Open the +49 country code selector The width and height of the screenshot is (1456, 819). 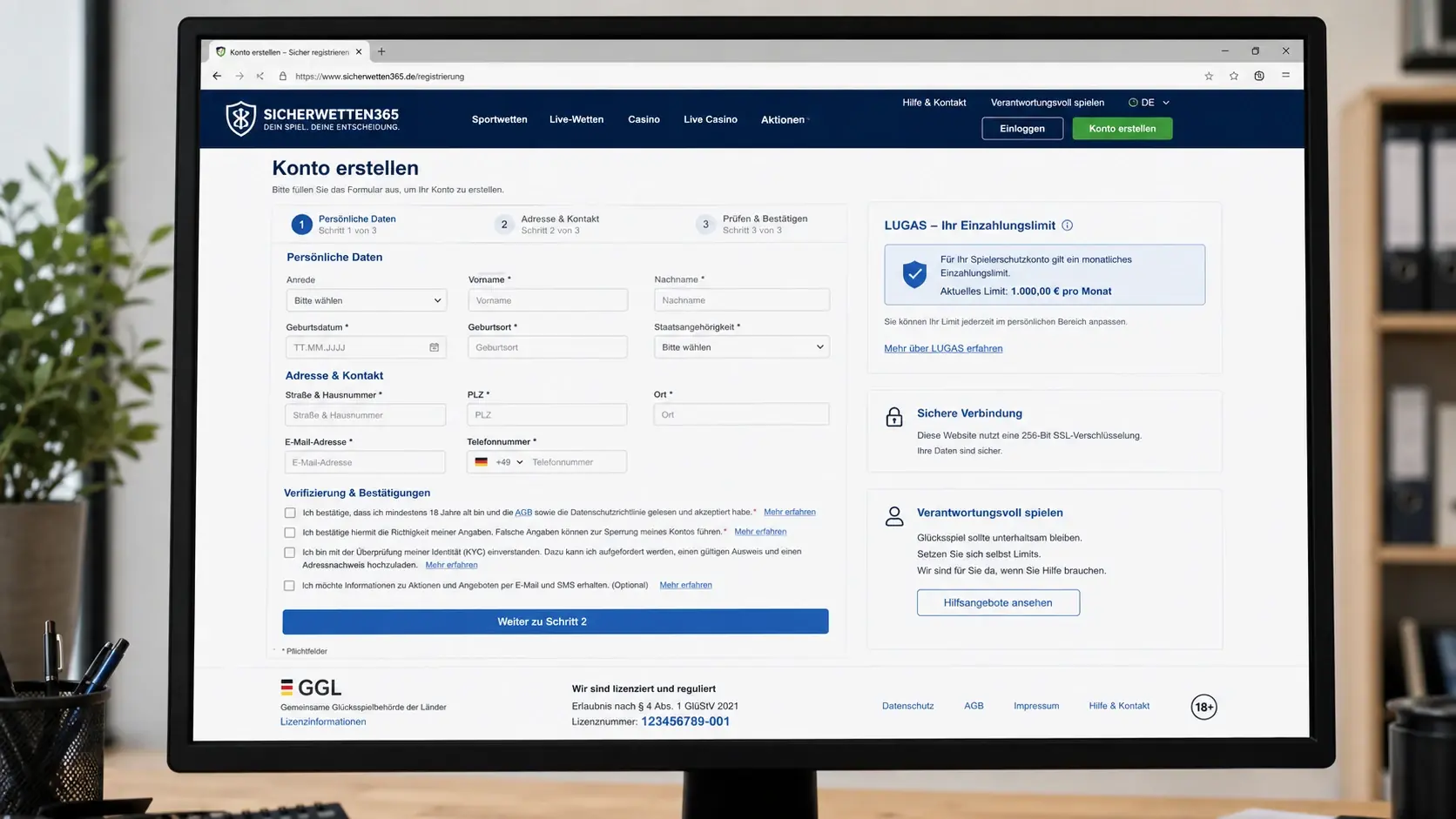pyautogui.click(x=500, y=462)
